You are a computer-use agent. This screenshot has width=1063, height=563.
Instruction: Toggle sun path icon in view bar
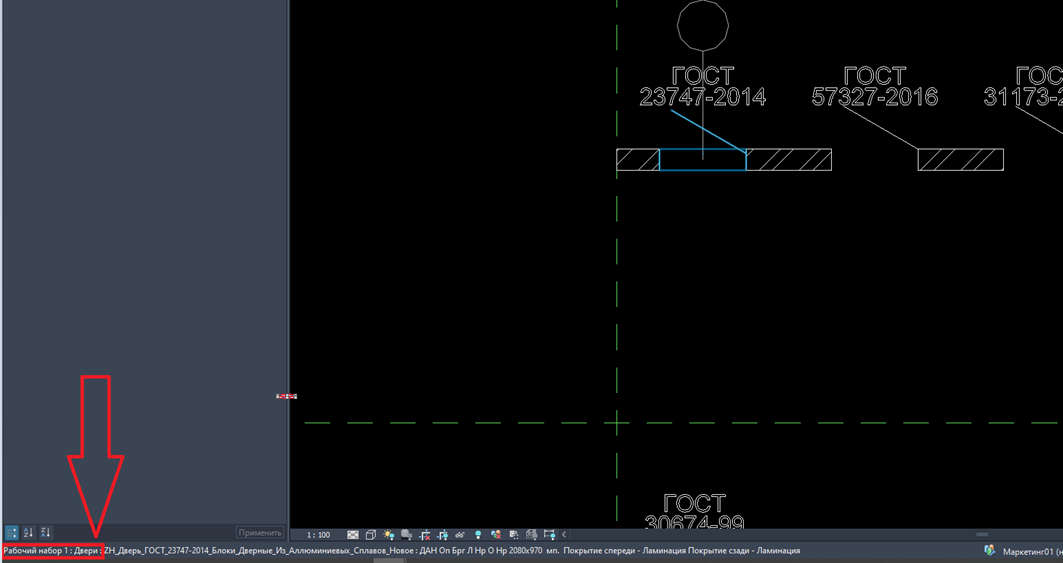click(388, 535)
